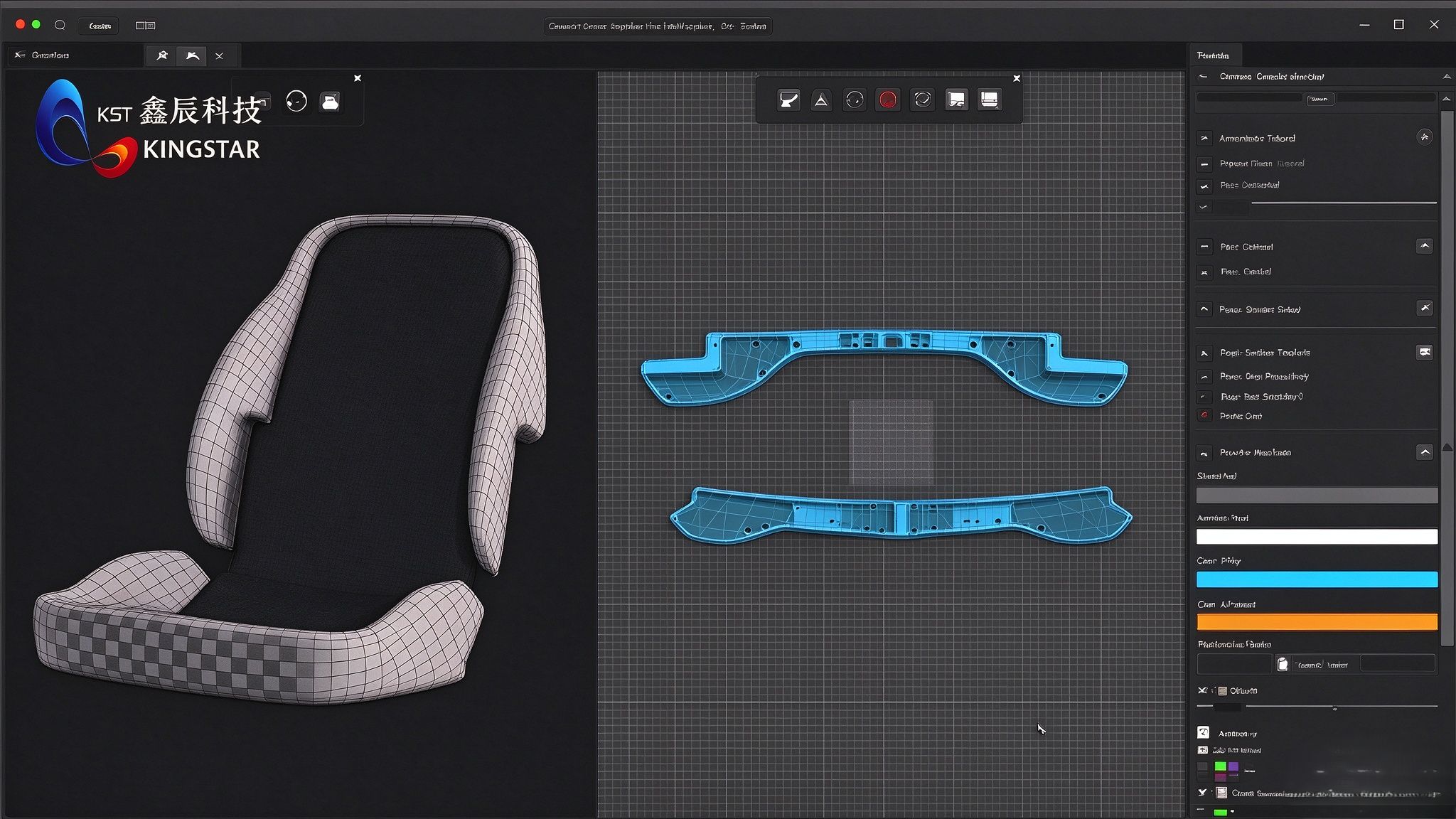This screenshot has height=819, width=1456.
Task: Activate the red record circle tool
Action: (x=888, y=100)
